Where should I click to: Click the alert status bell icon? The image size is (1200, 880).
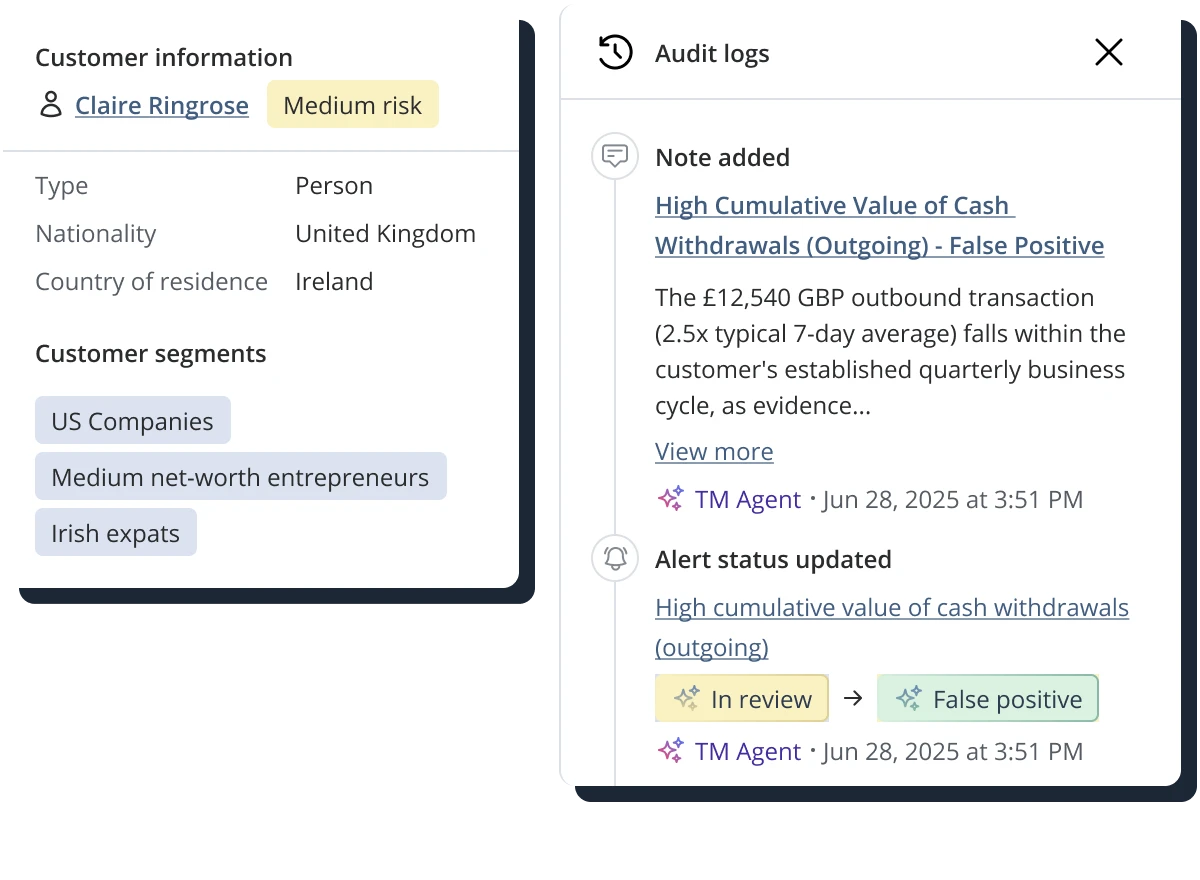point(616,559)
